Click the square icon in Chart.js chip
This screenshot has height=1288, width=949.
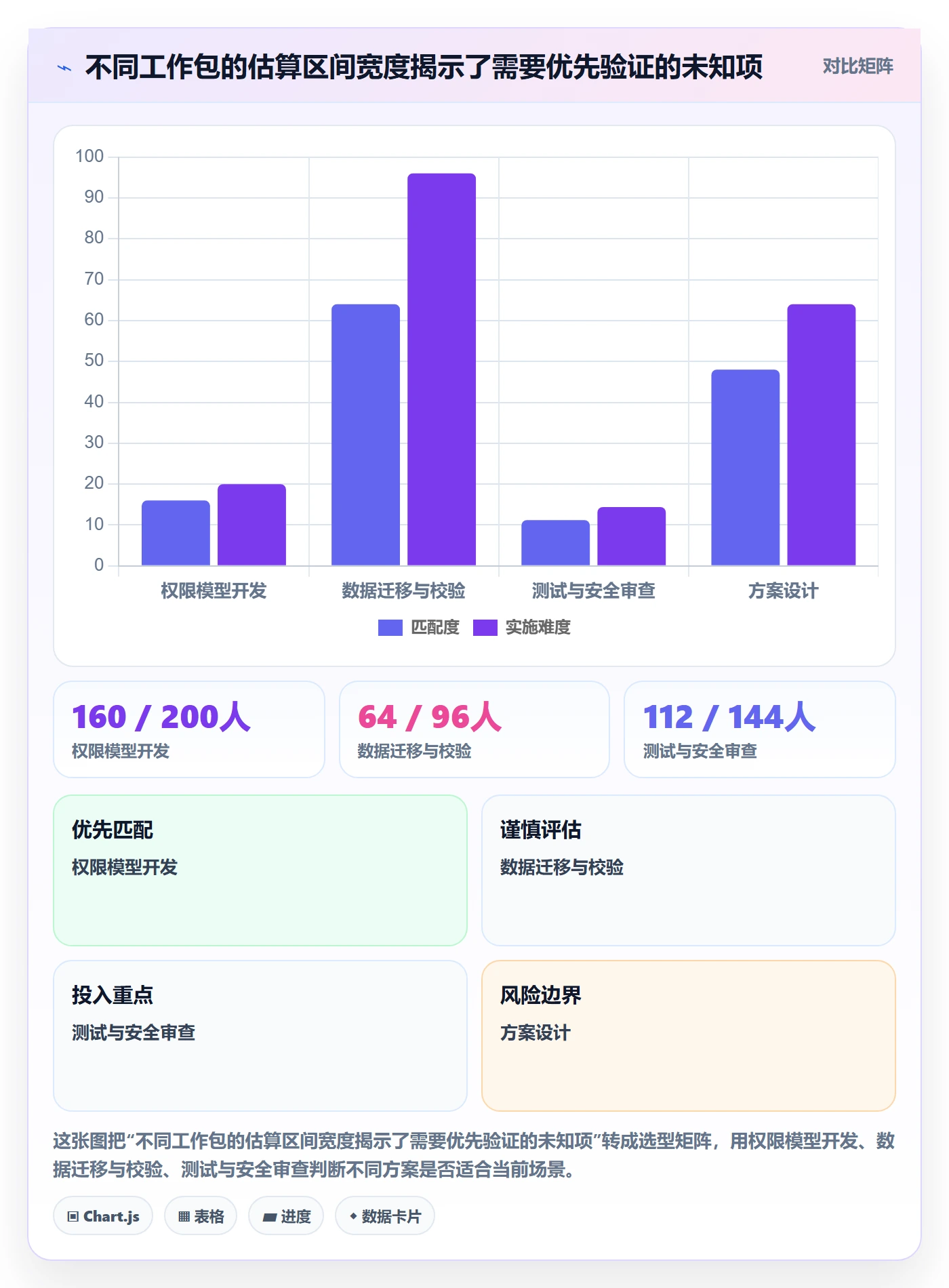(x=73, y=1217)
